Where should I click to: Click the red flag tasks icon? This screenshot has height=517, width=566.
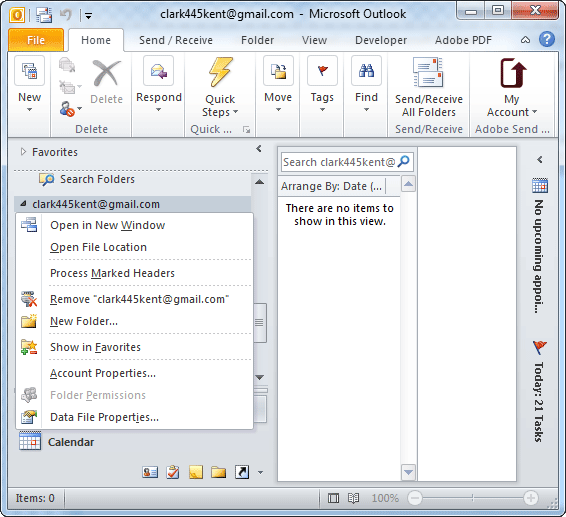[x=540, y=347]
